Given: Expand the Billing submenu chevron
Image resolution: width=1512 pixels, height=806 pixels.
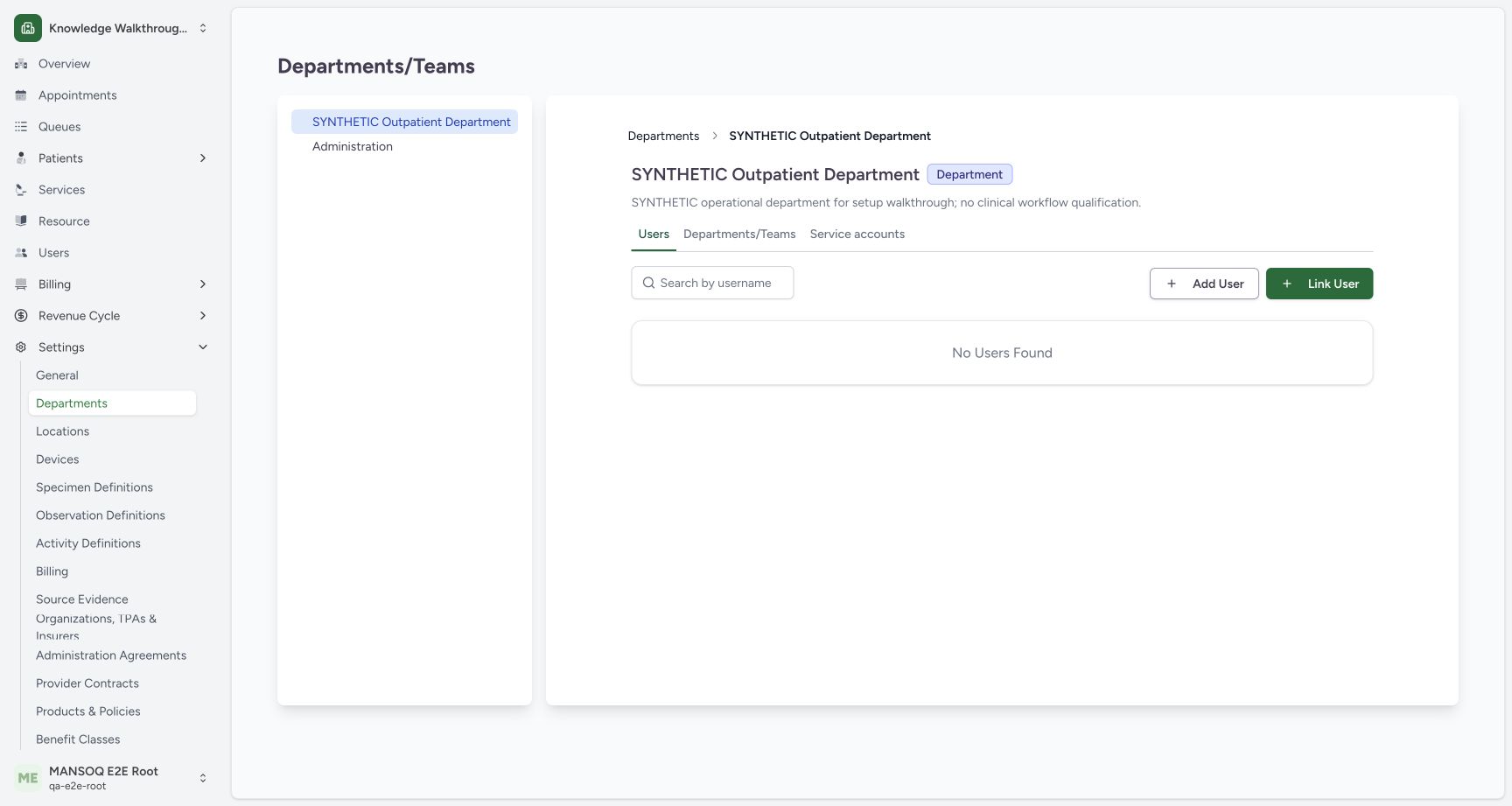Looking at the screenshot, I should (x=203, y=284).
